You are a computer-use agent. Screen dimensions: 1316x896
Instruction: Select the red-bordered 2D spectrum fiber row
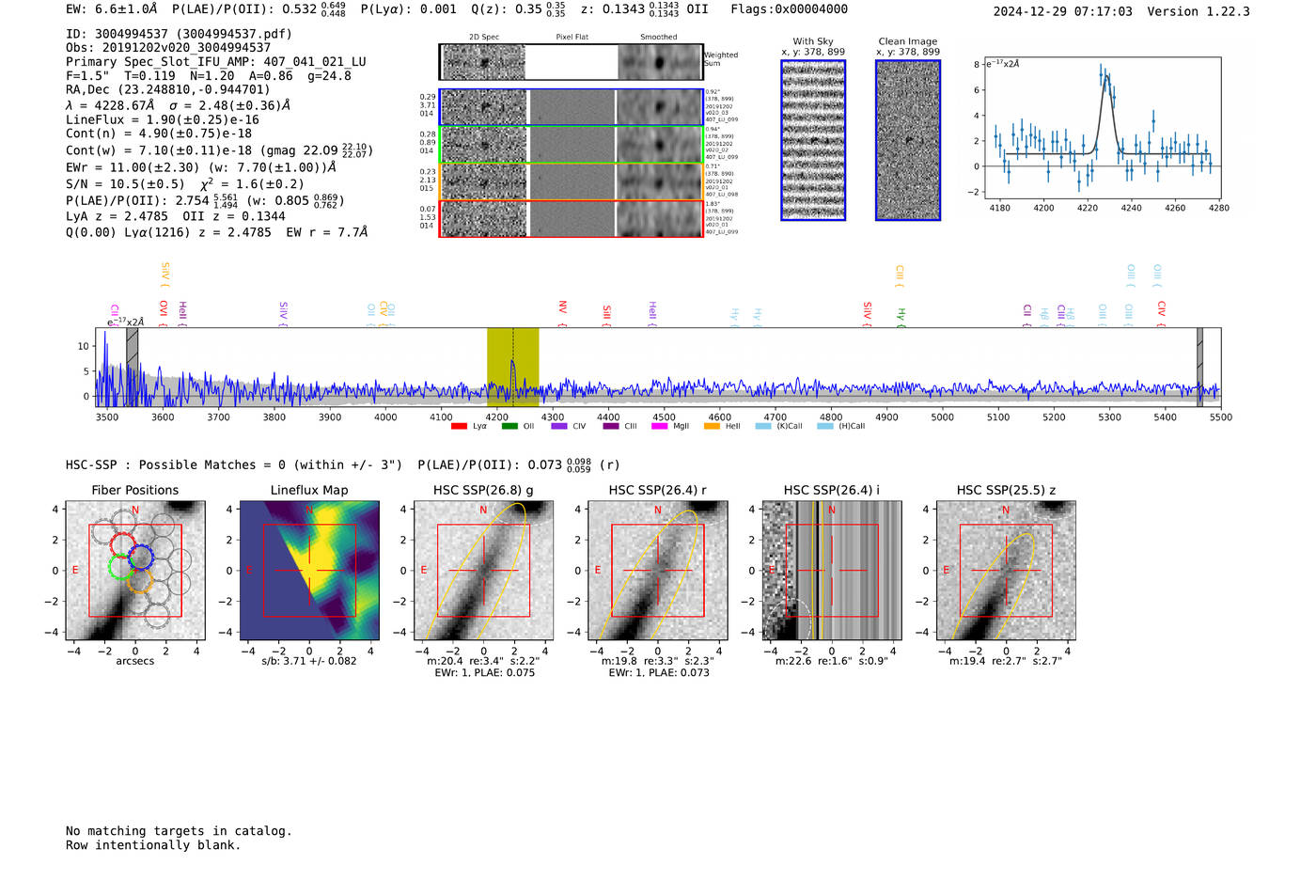572,218
